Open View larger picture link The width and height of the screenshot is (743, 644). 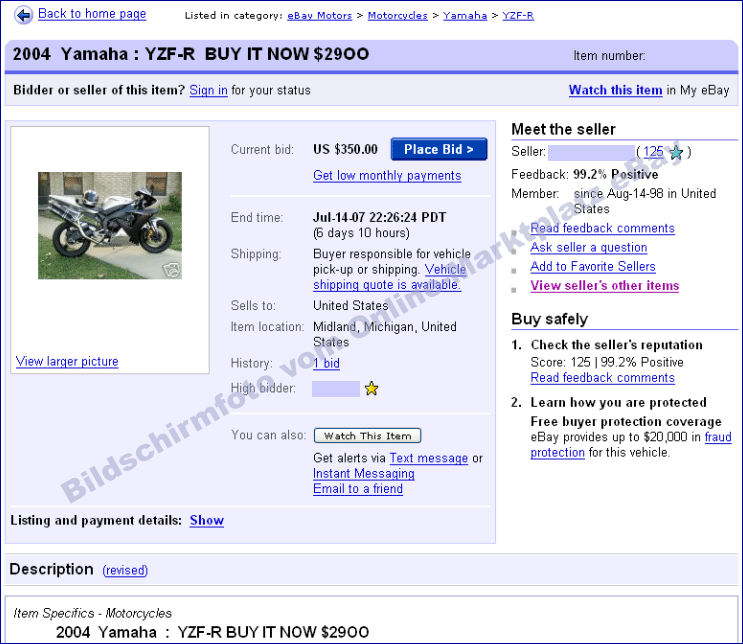67,362
